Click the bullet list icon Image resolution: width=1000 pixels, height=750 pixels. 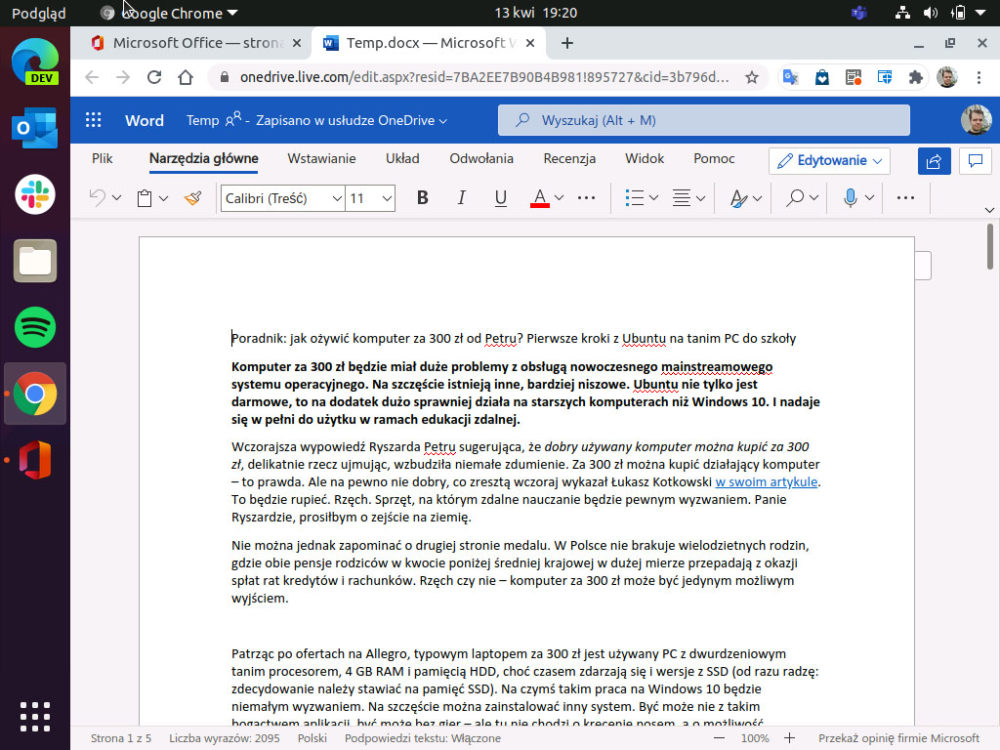click(x=634, y=198)
